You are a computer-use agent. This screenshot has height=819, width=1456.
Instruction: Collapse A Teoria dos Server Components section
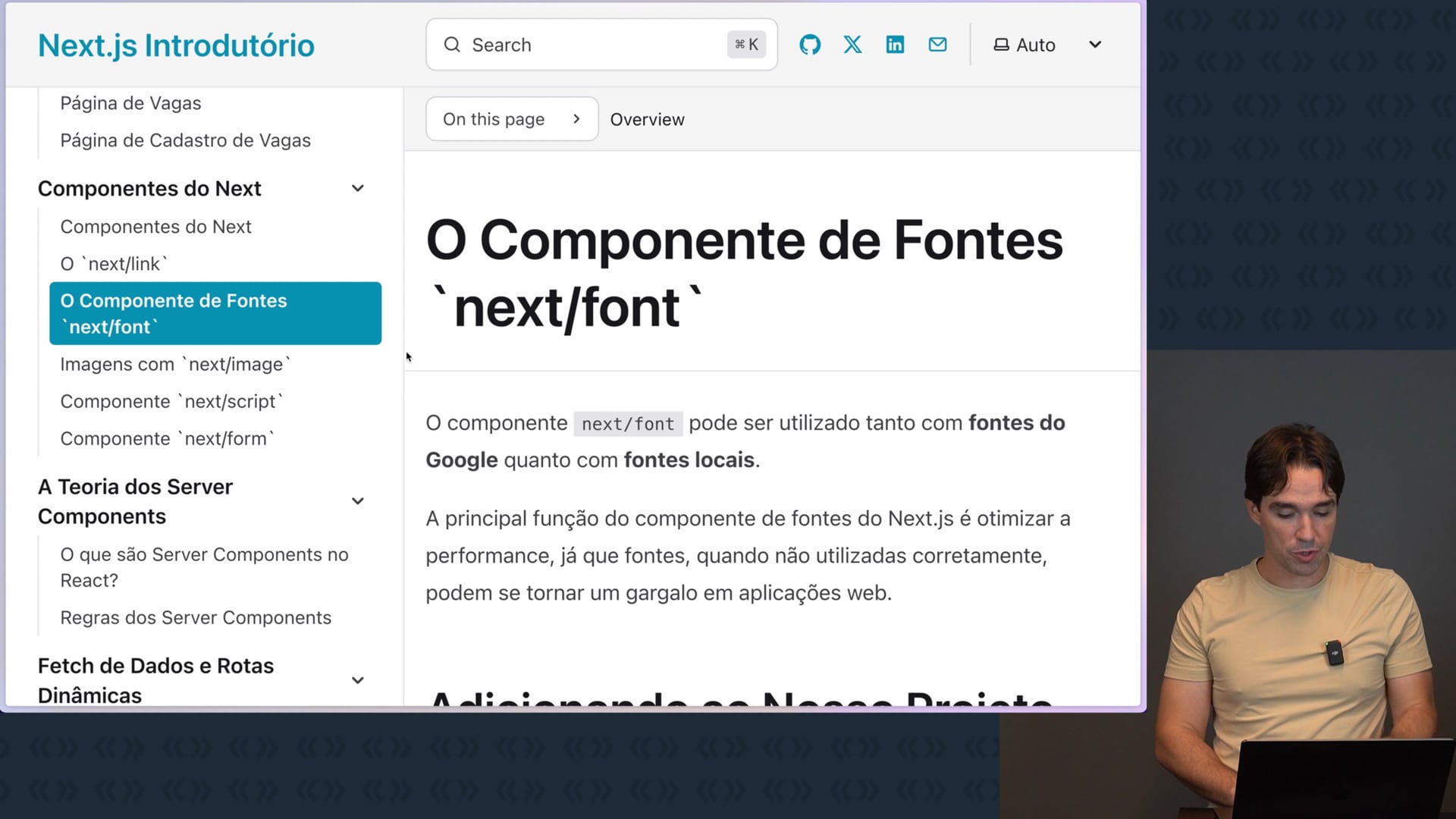click(358, 500)
